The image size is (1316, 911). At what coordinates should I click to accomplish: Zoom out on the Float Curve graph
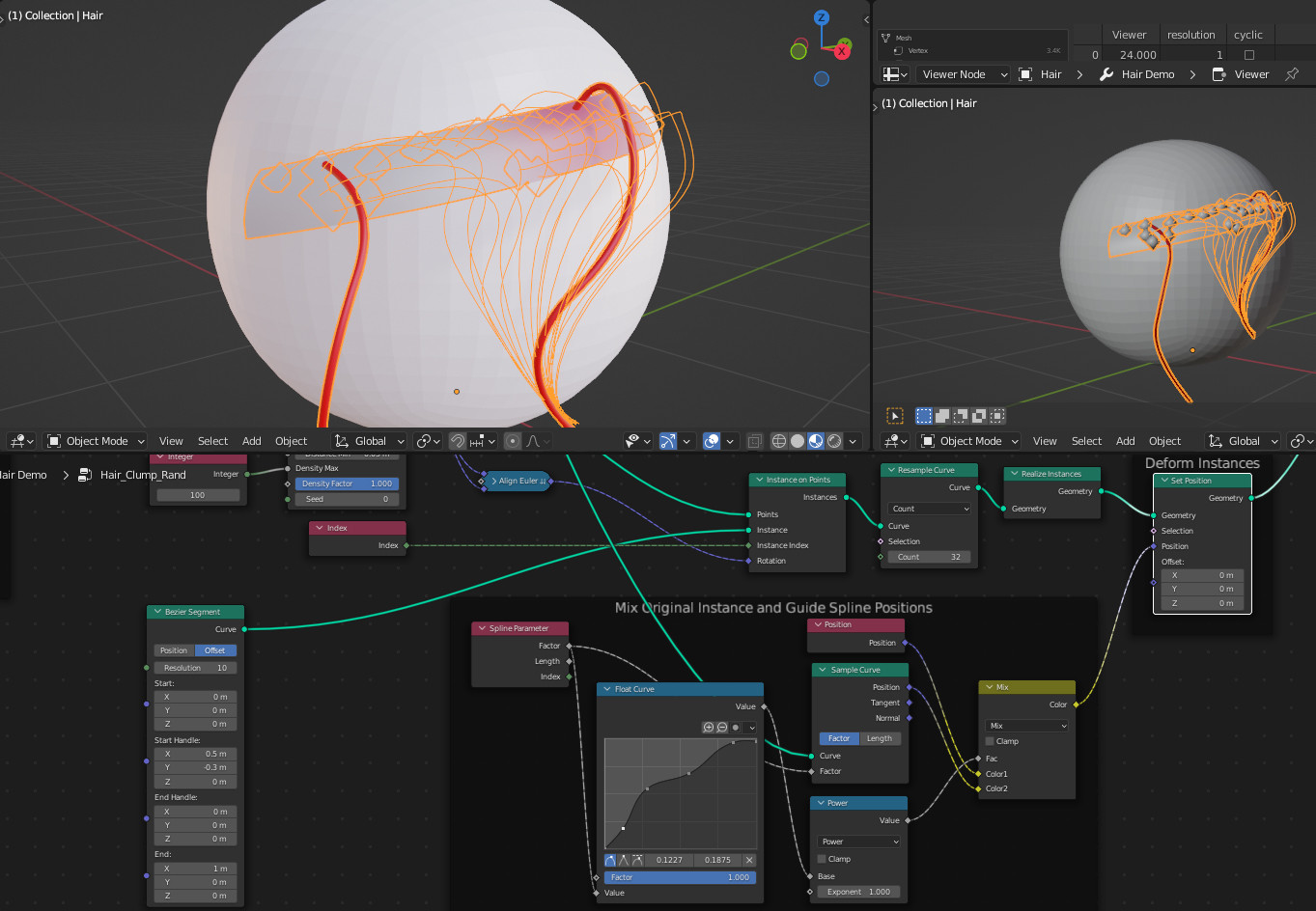pyautogui.click(x=722, y=728)
